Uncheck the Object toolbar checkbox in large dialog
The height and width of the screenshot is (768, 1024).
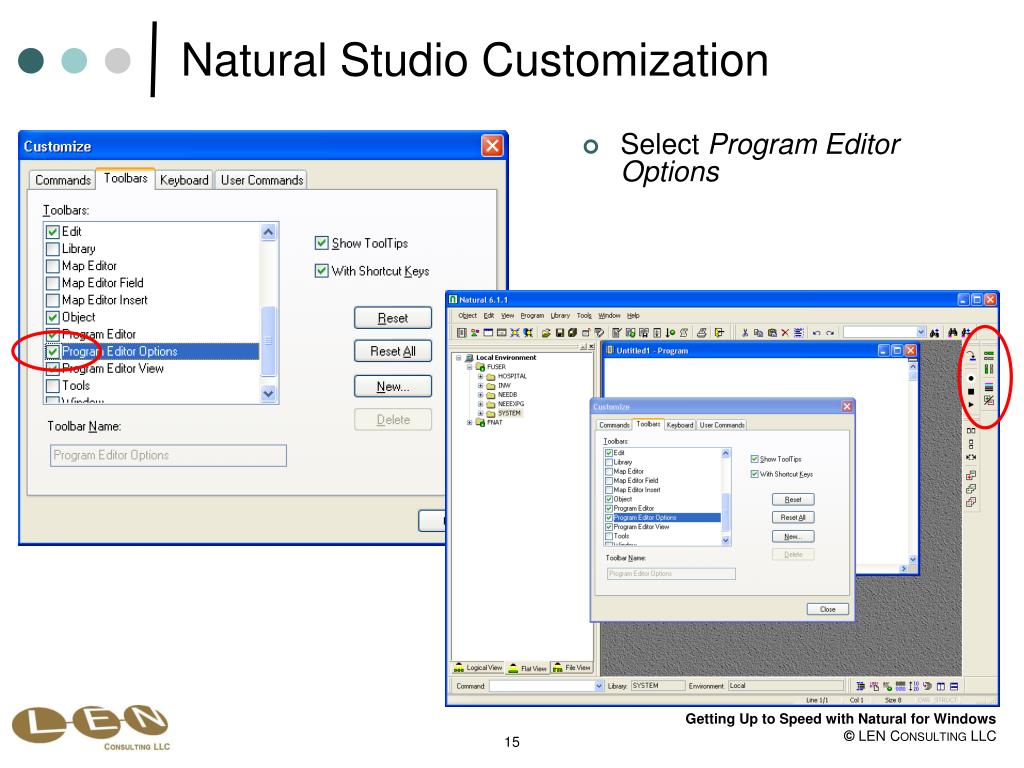click(53, 317)
